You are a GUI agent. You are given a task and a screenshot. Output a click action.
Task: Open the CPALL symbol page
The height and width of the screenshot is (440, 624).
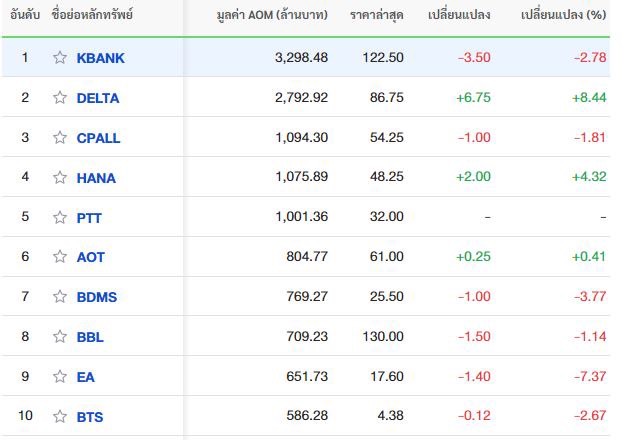tap(98, 138)
